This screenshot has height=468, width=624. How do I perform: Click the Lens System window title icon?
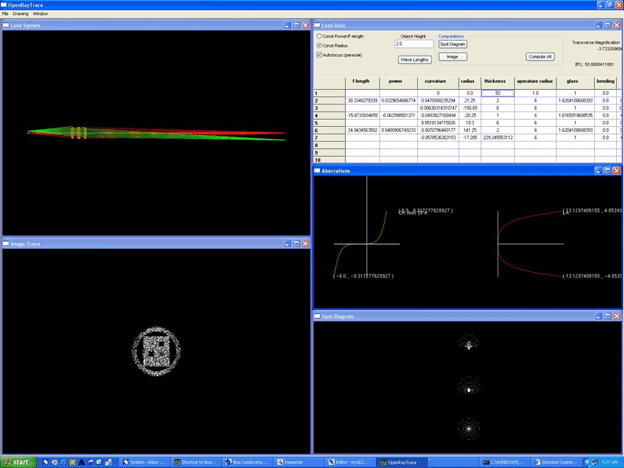click(6, 25)
